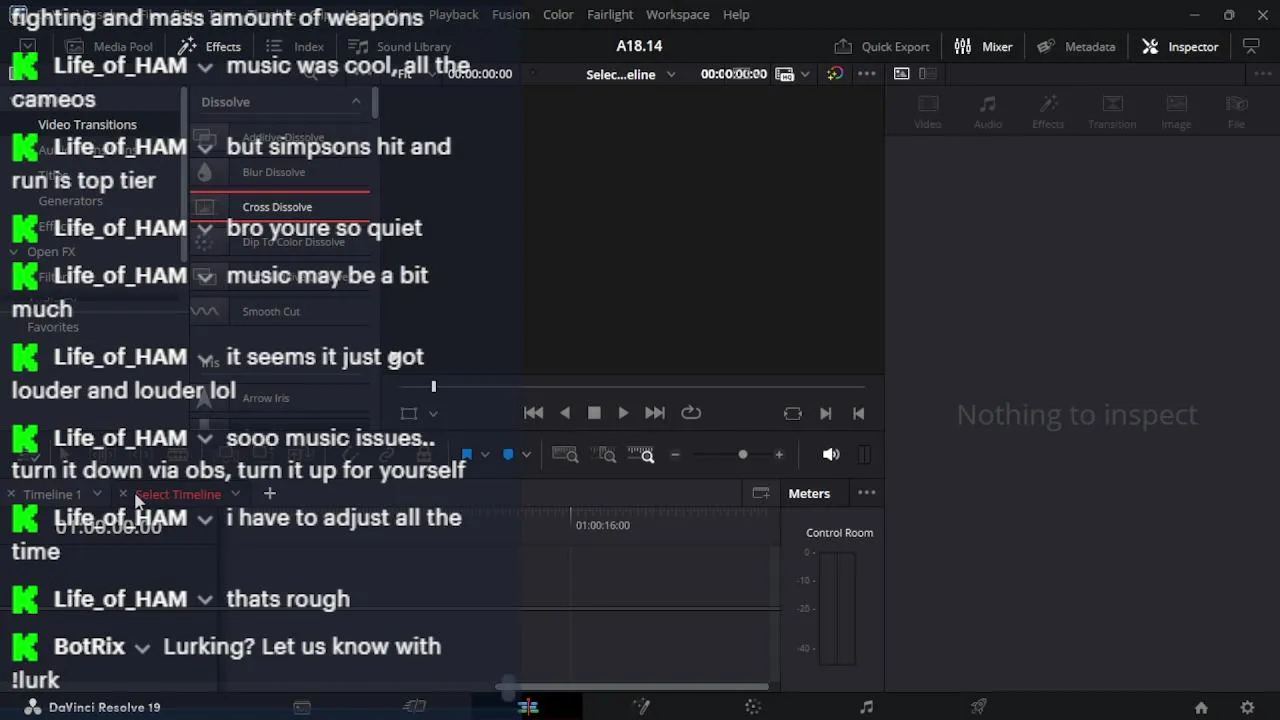Click the colorful bypass grades and effects icon
This screenshot has height=720, width=1280.
[x=835, y=74]
